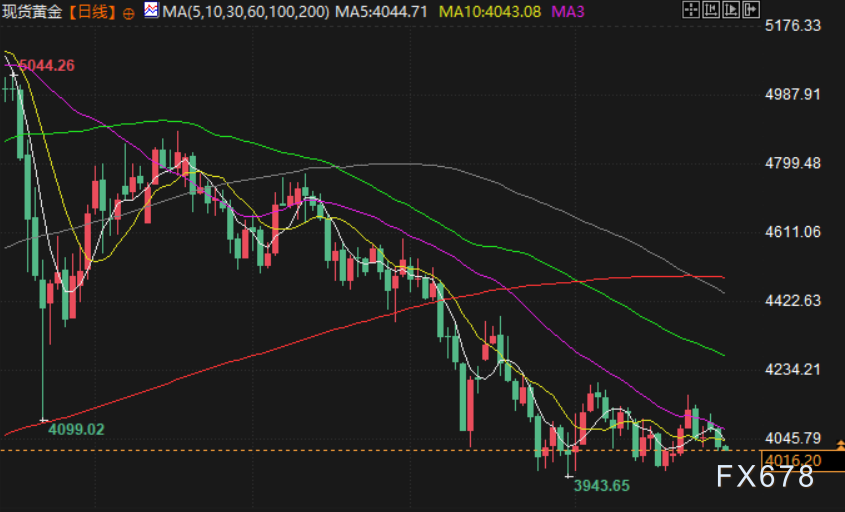Click the orange circled-plus icon beside 日线
The width and height of the screenshot is (845, 512).
(x=128, y=13)
